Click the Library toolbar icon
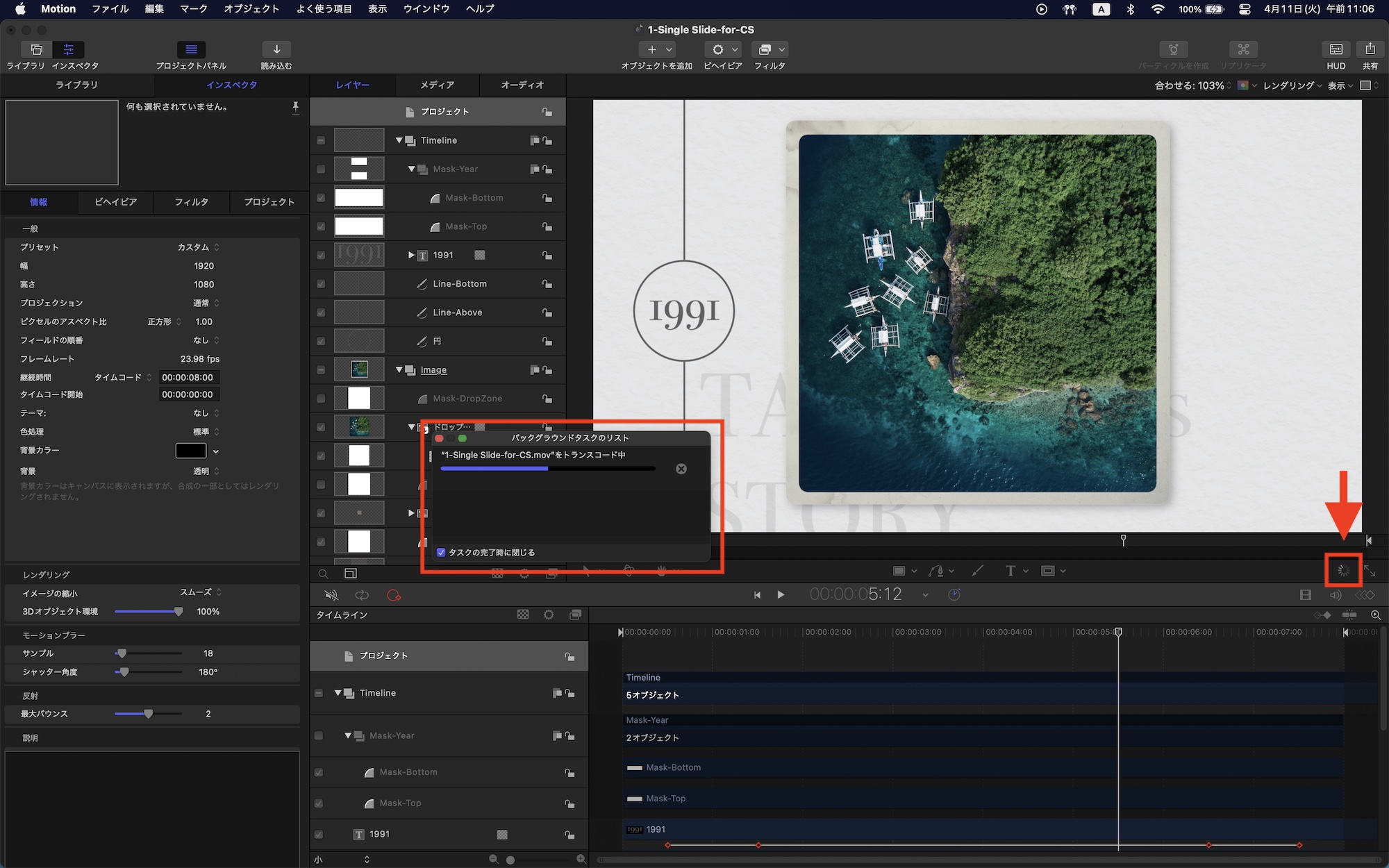 pyautogui.click(x=35, y=49)
